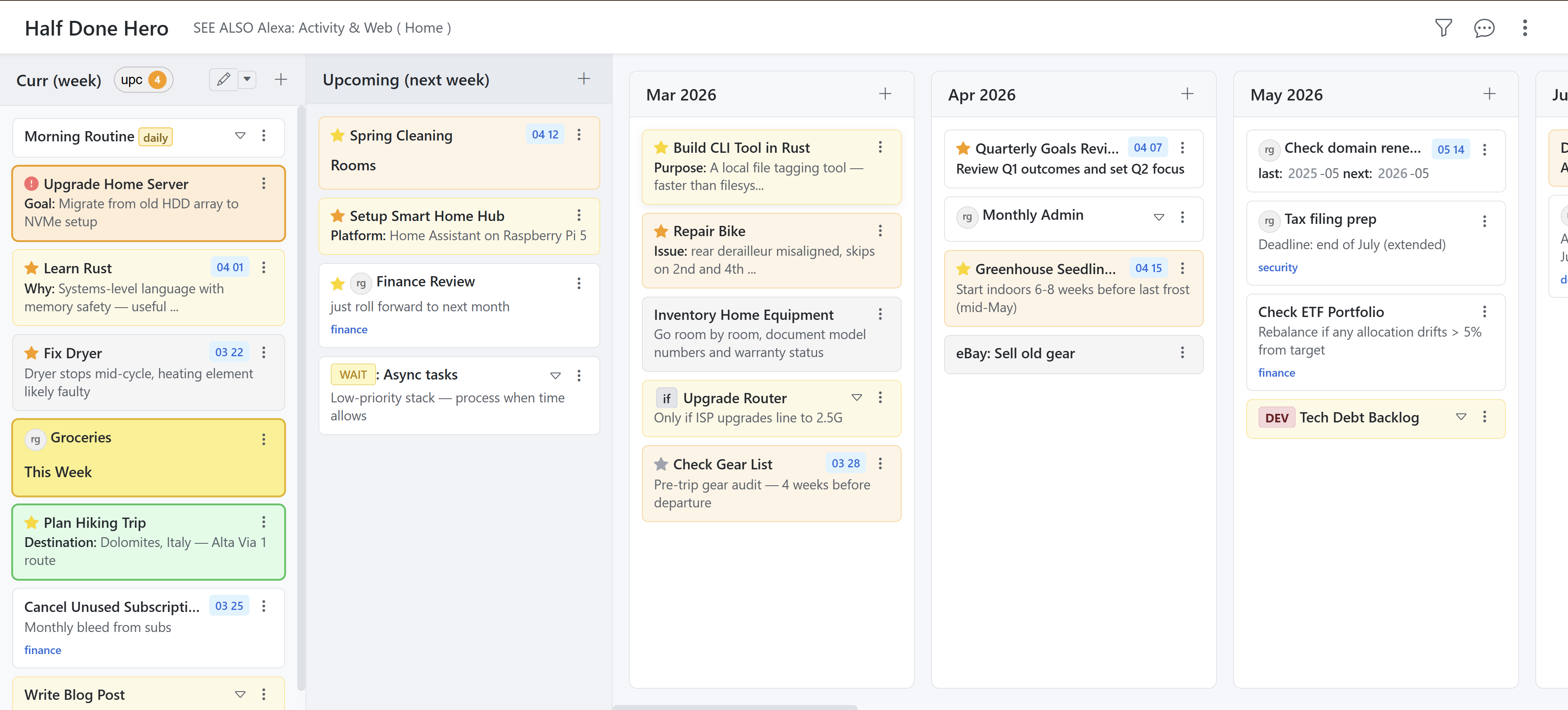1568x710 pixels.
Task: Expand the Monthly Admin card
Action: click(x=1158, y=217)
